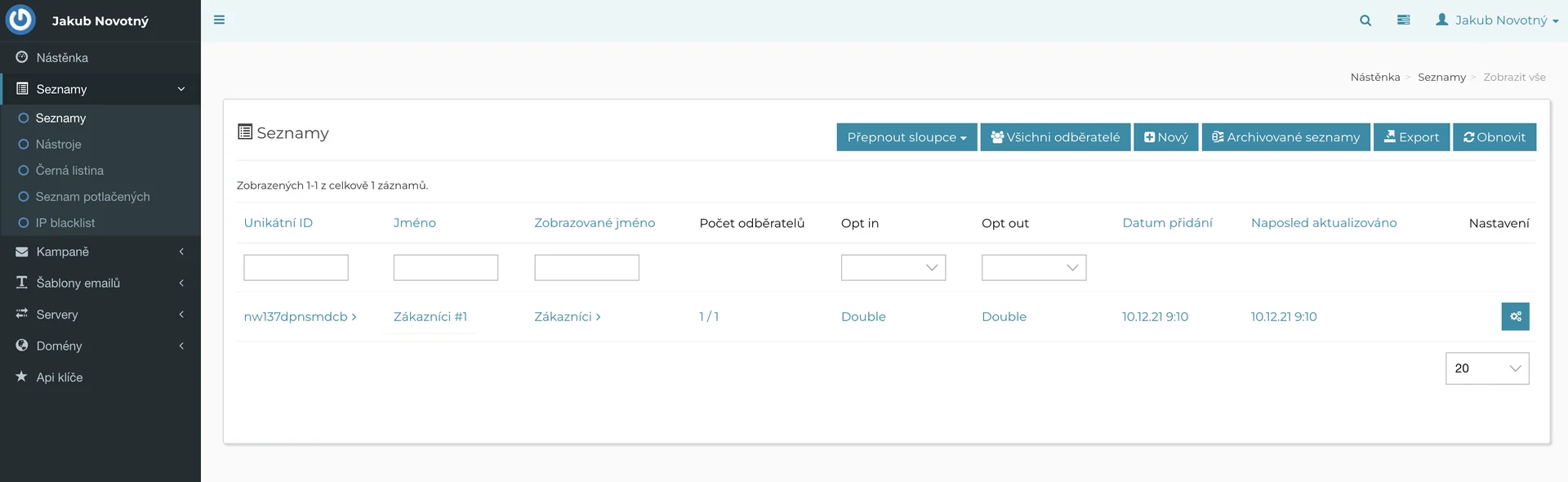This screenshot has height=482, width=1568.
Task: Select IP blacklist submenu item
Action: click(65, 223)
